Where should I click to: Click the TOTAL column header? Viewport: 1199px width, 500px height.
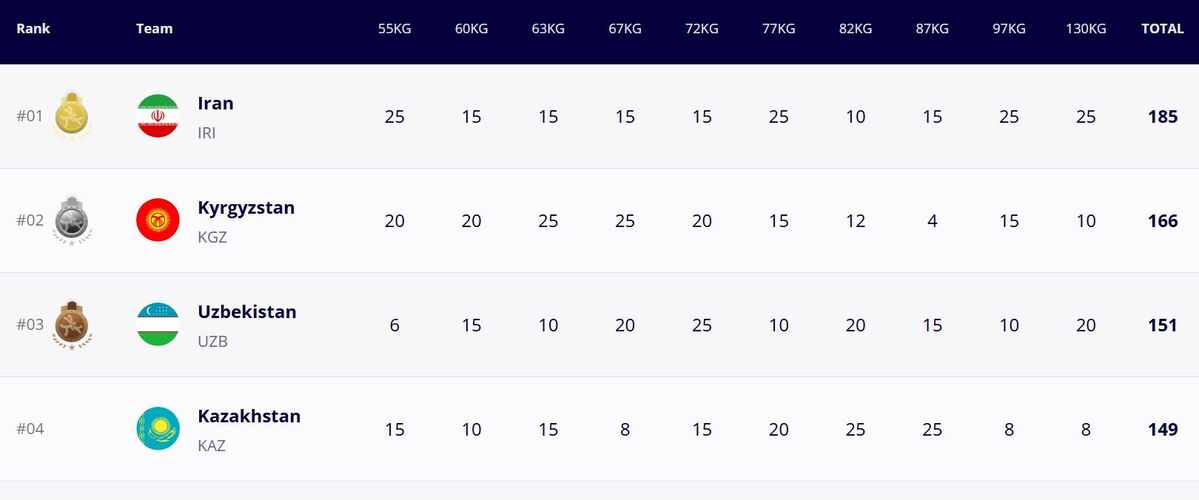point(1162,29)
